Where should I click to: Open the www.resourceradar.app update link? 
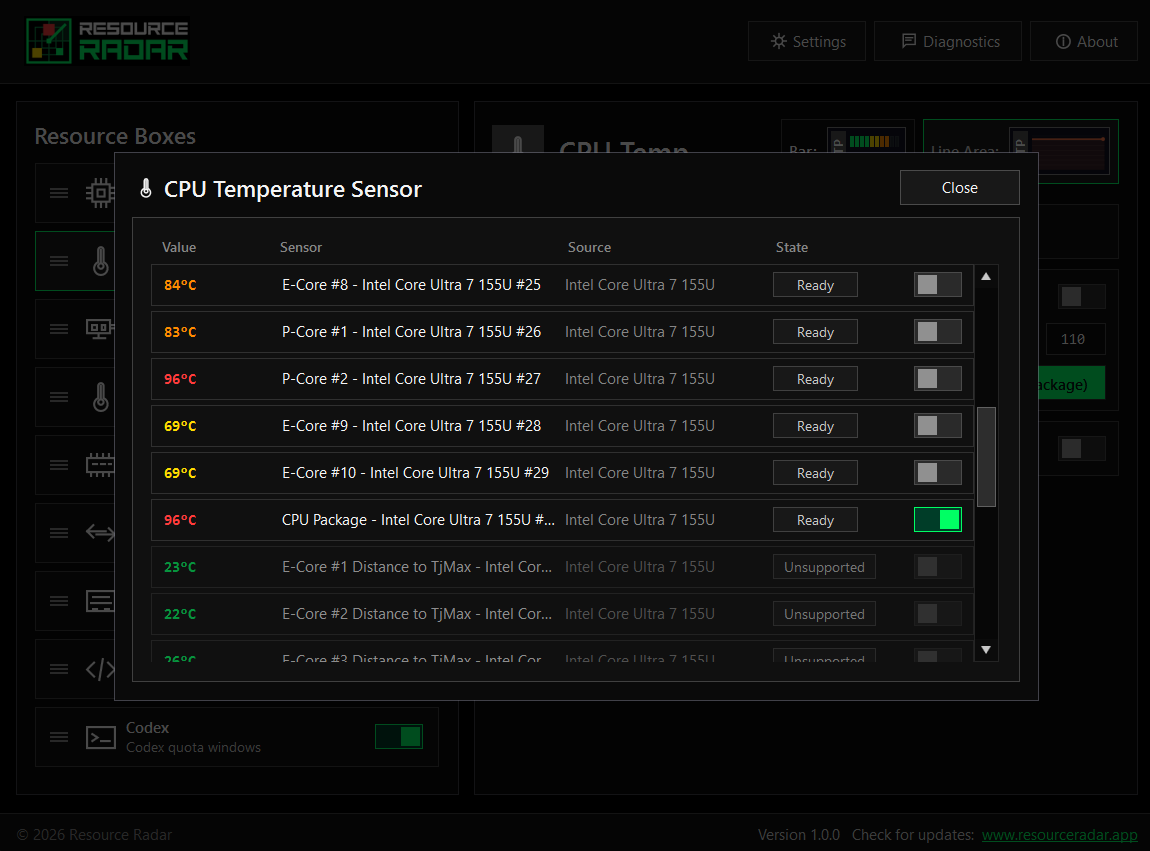1059,835
